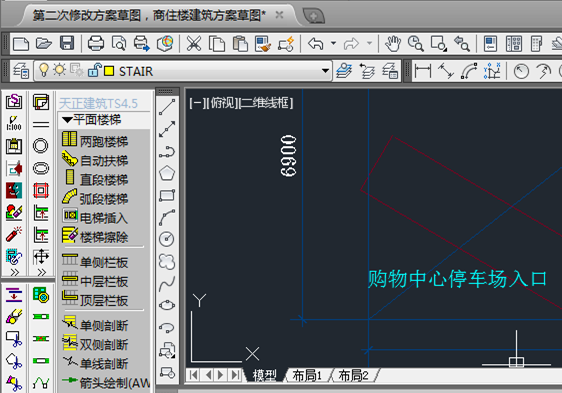This screenshot has height=393, width=562.
Task: Select the Rectangle draw tool
Action: (x=167, y=195)
